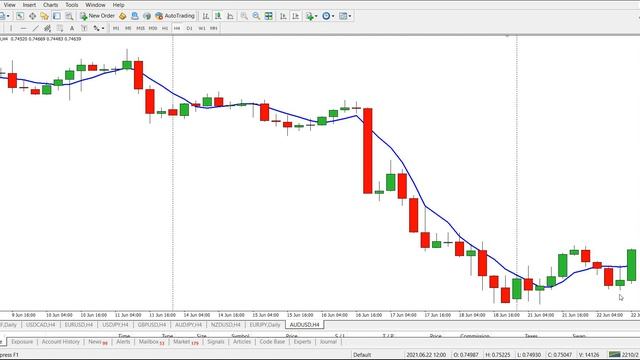Switch chart to bar chart style
Screen dimensions: 640x360
tap(206, 16)
